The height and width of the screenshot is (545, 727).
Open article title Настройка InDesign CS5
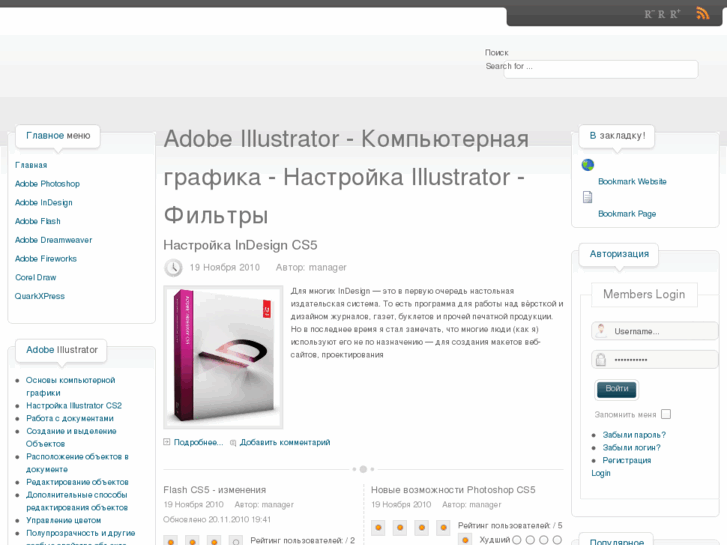click(x=240, y=245)
